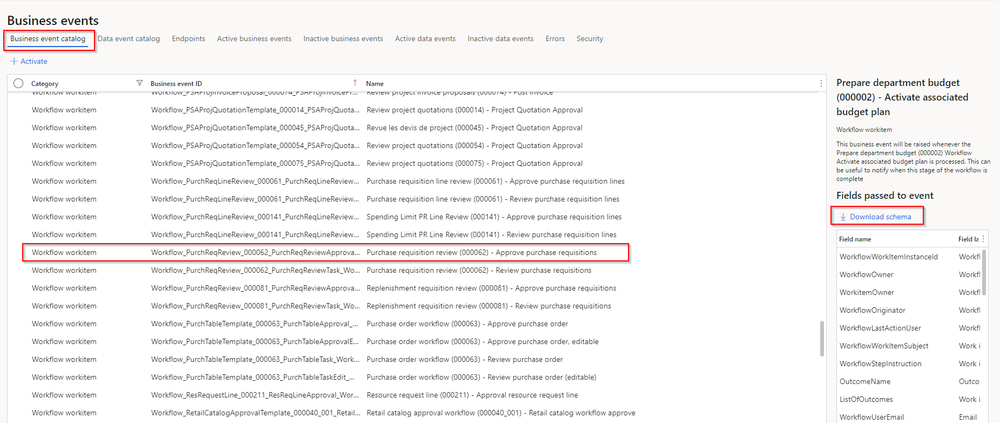Click the sort arrow in Business event ID header
Viewport: 1000px width, 423px height.
[355, 83]
